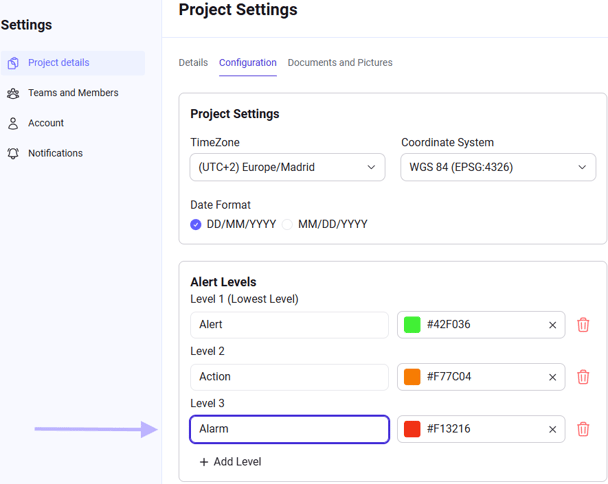Clear the #F13216 color value
Screen dimensions: 608x484
coord(552,429)
